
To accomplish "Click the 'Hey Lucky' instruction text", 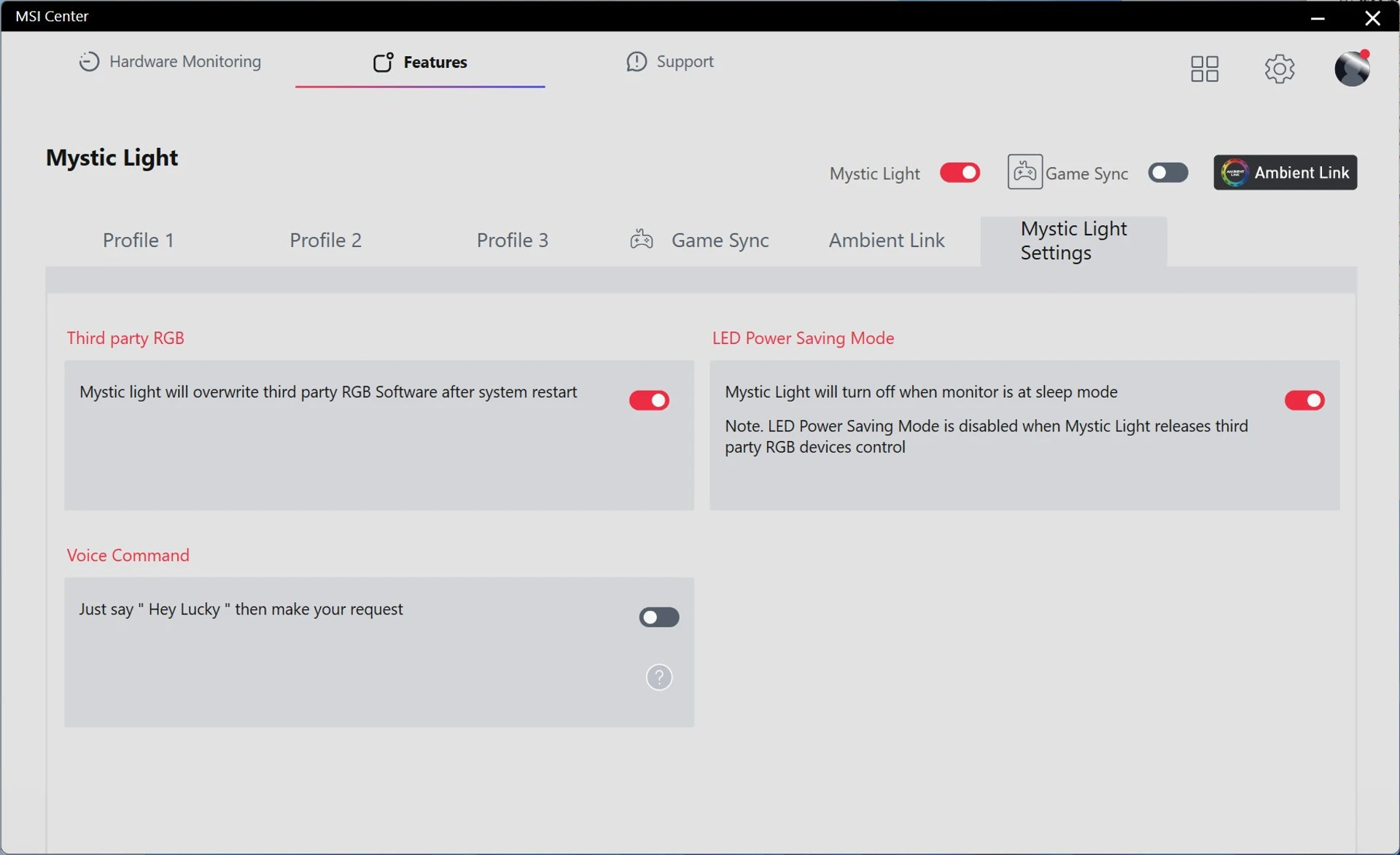I will click(241, 609).
